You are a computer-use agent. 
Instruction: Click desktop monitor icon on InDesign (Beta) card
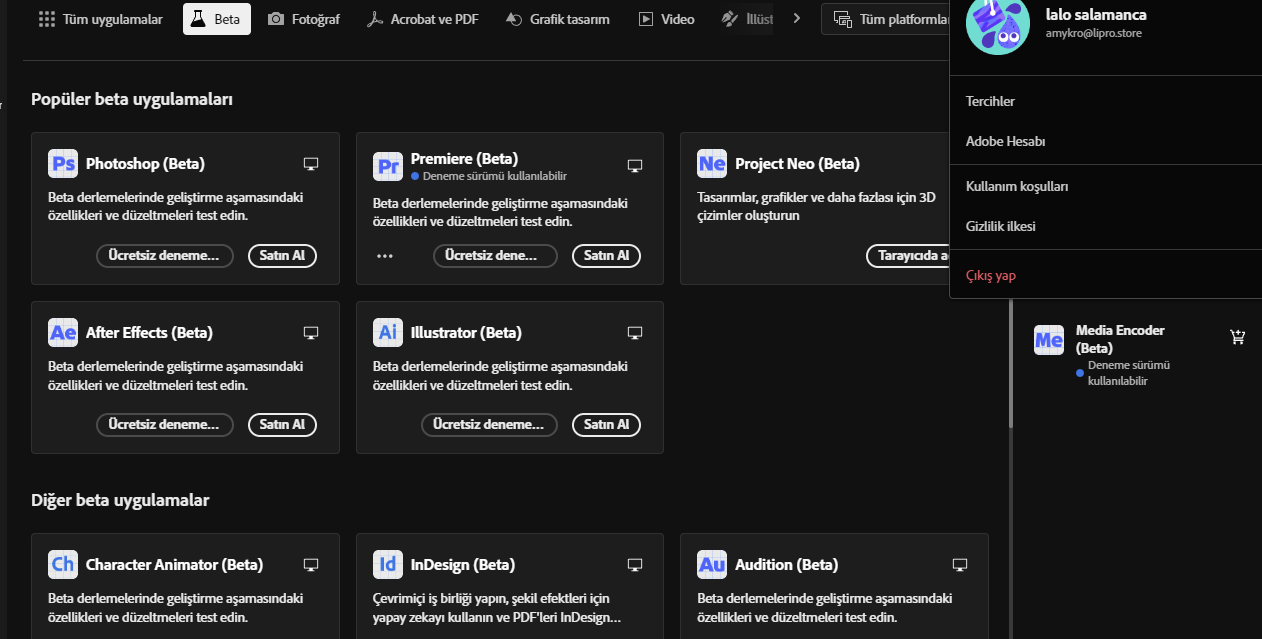[635, 565]
